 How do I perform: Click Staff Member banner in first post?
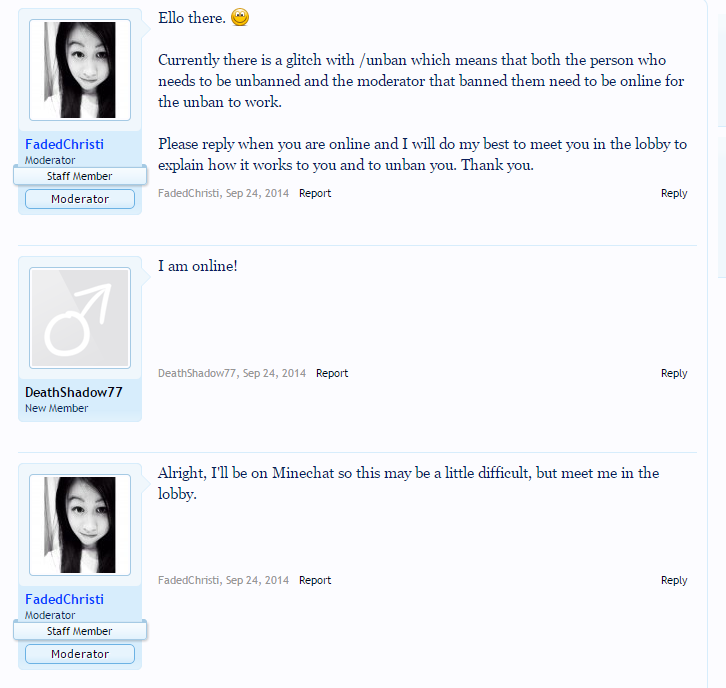tap(80, 176)
